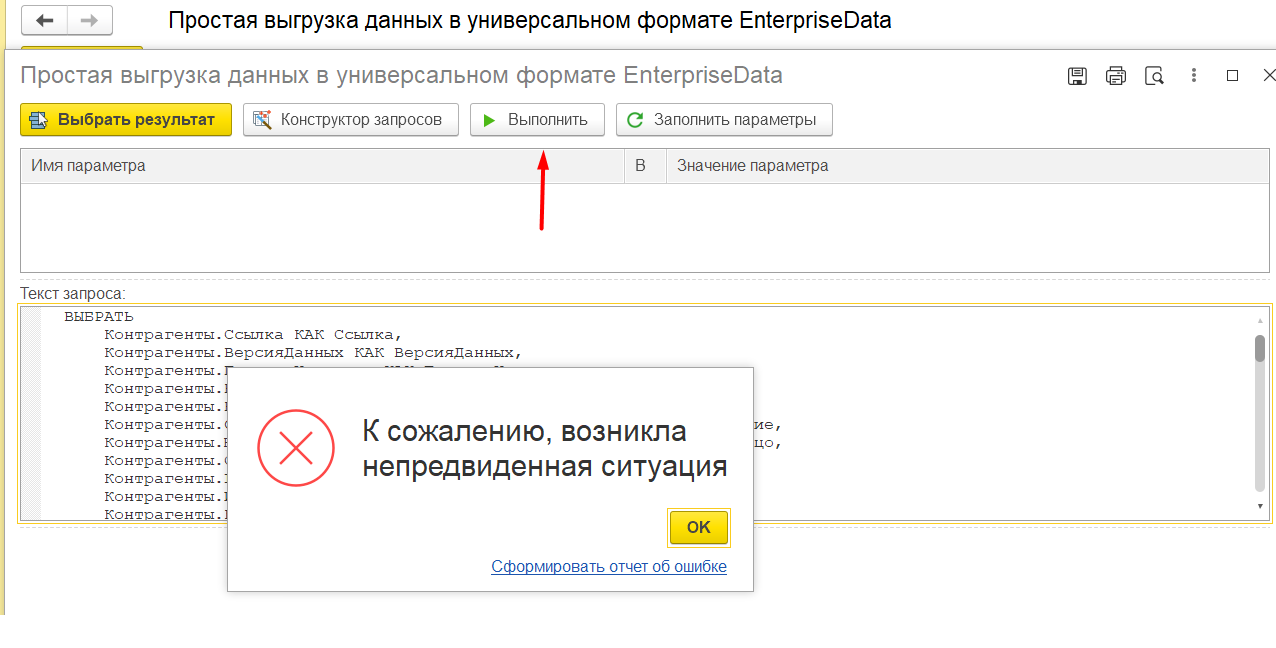Print using the printer icon

tap(1116, 76)
